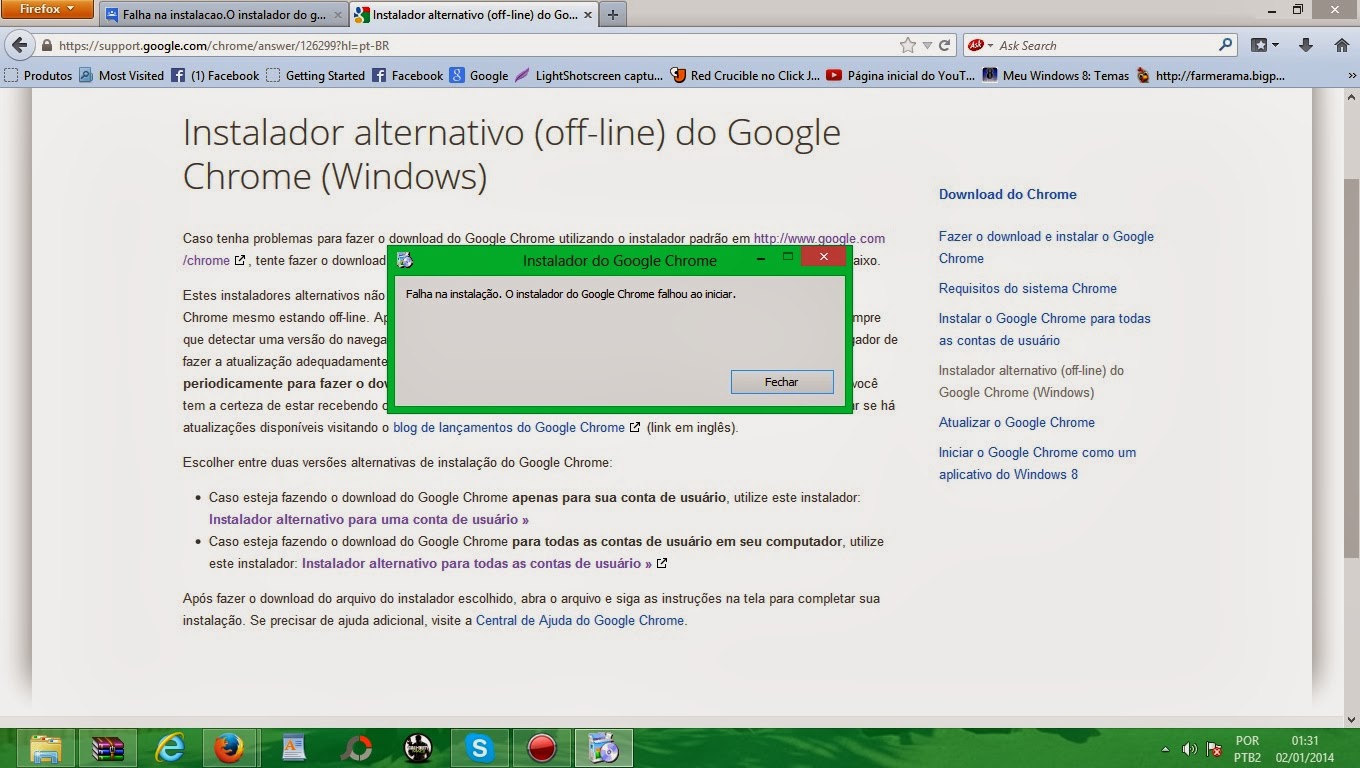1360x768 pixels.
Task: Open 'Instalador alternativo para todas as contas' link
Action: (477, 563)
